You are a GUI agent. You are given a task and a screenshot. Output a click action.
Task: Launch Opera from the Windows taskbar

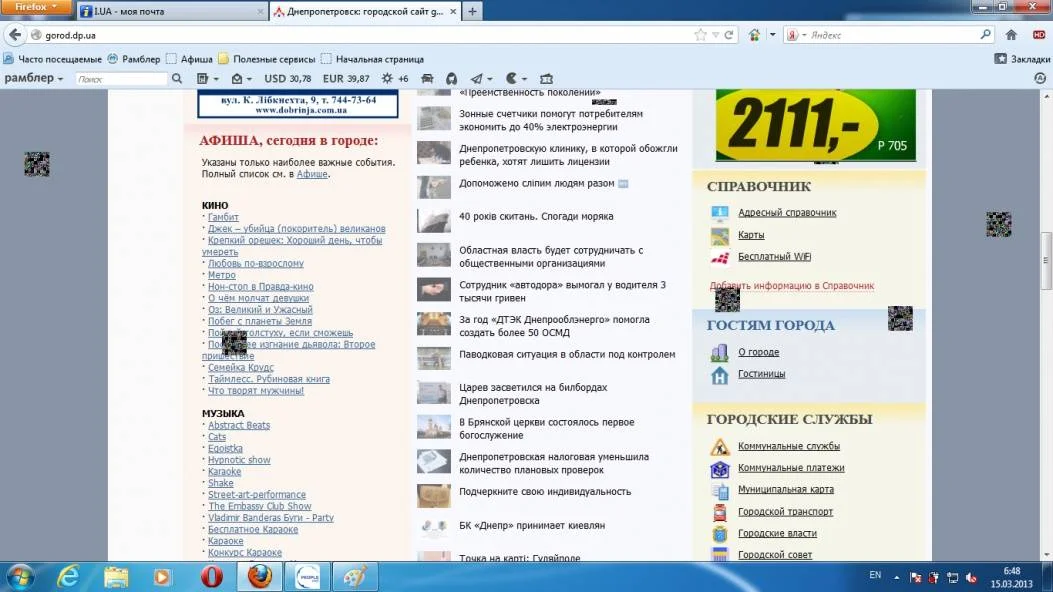coord(211,577)
